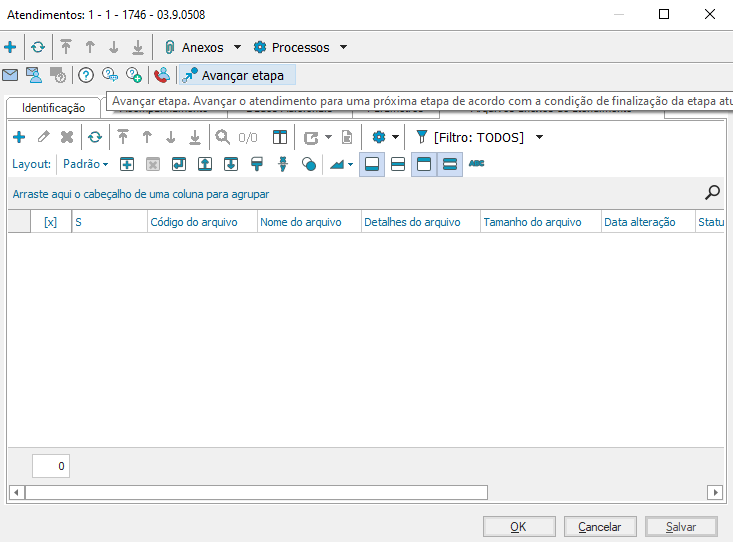The image size is (733, 542).
Task: Click the funnel filter icon
Action: (421, 137)
